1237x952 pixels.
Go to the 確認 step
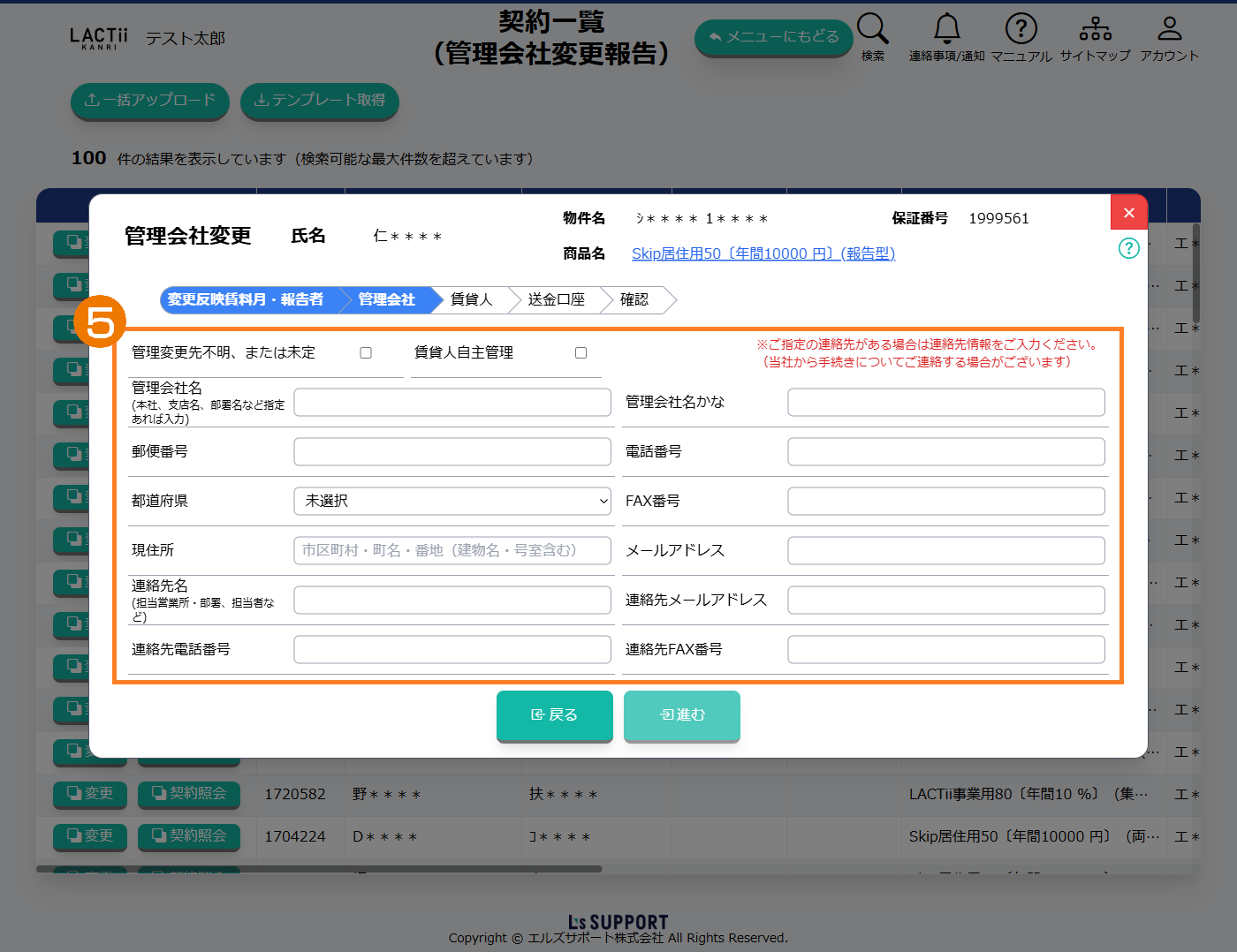click(x=634, y=300)
